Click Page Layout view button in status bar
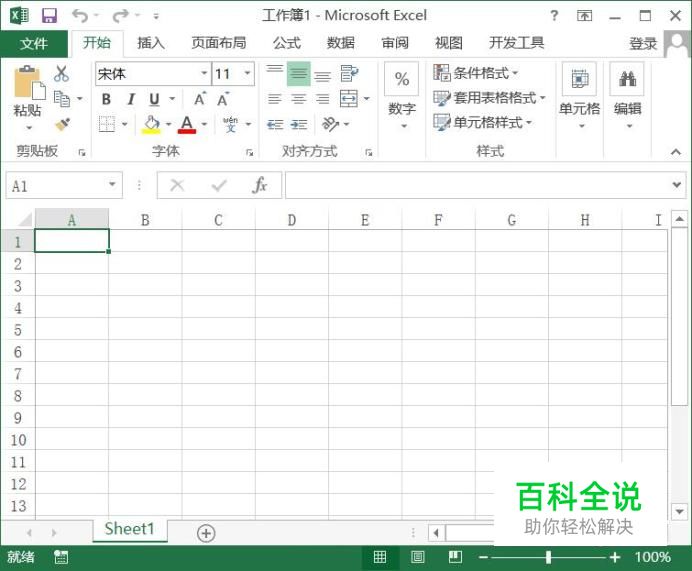Viewport: 692px width, 571px height. [x=417, y=557]
